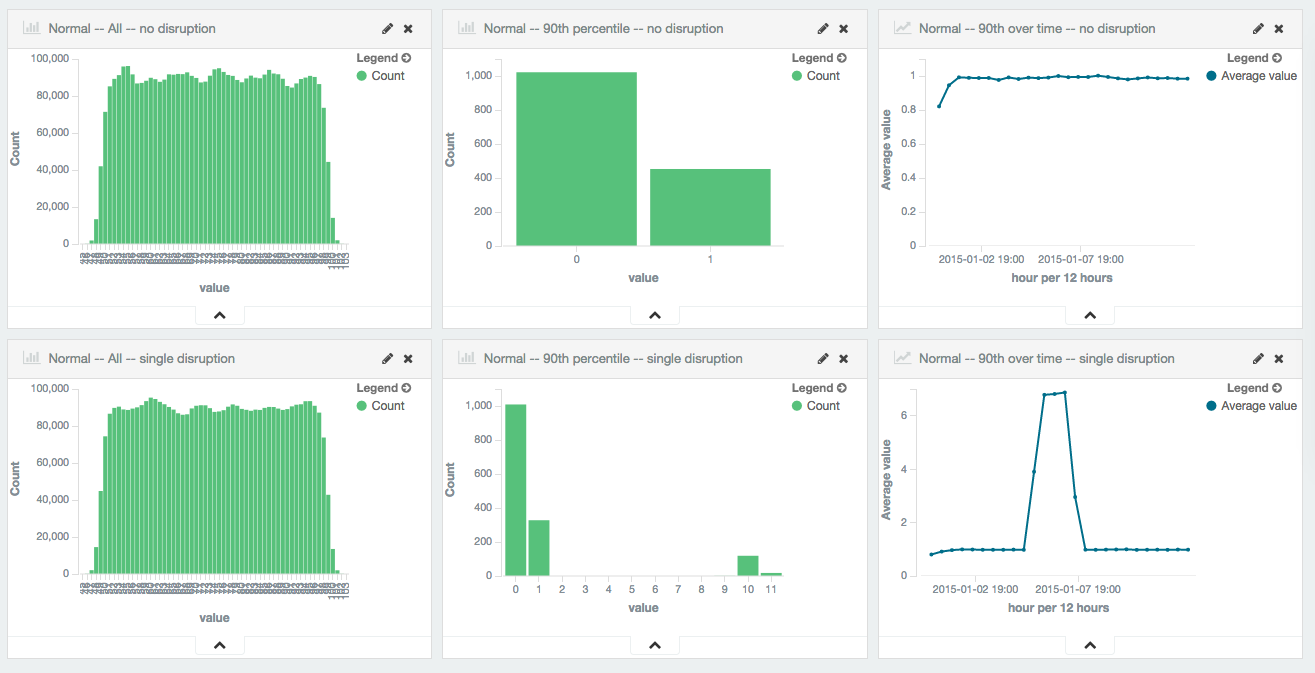This screenshot has width=1315, height=673.
Task: Click the value 10 bar in single disruption chart
Action: point(748,565)
